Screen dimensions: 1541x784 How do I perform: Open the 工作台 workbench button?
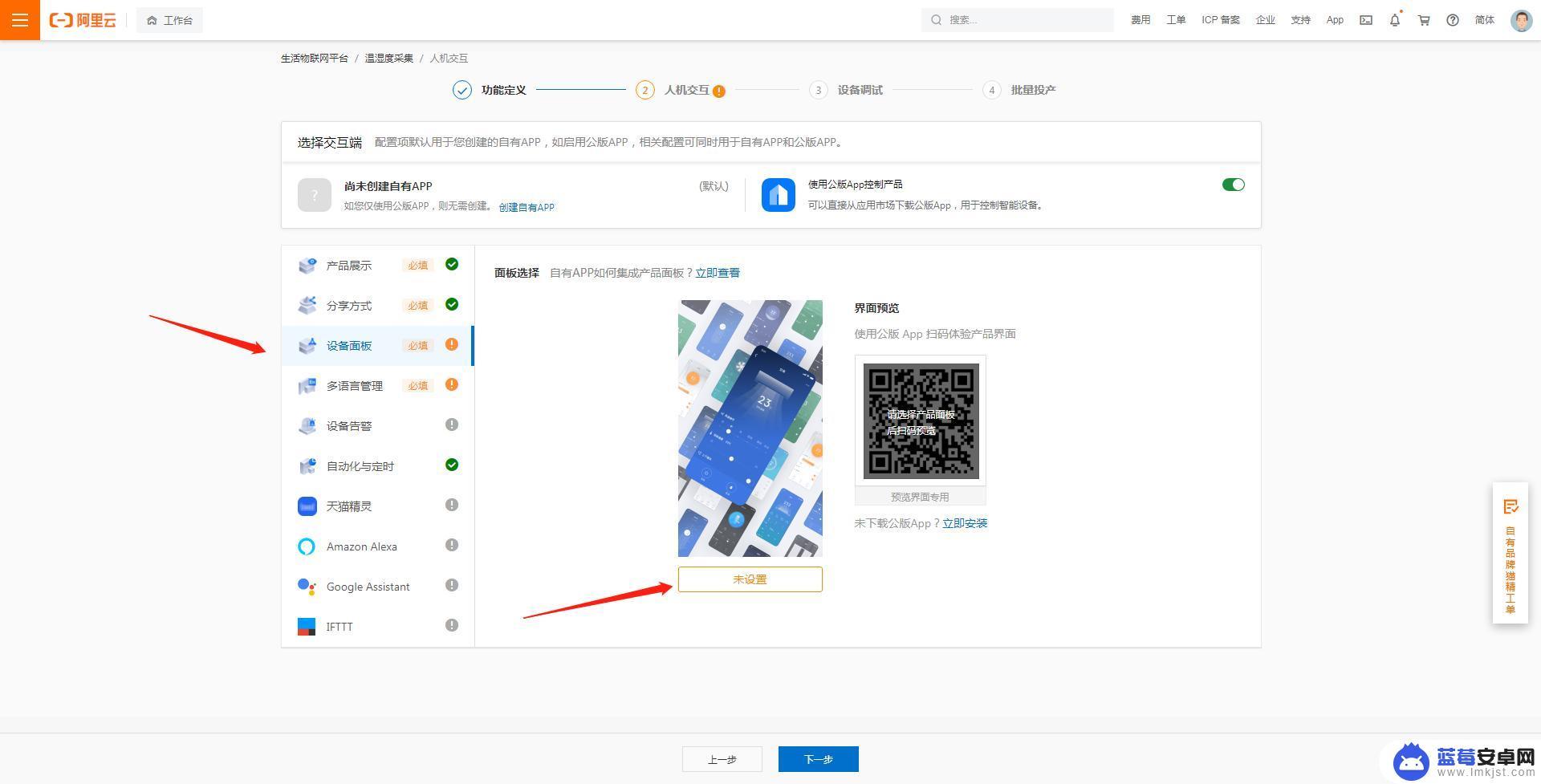click(169, 20)
